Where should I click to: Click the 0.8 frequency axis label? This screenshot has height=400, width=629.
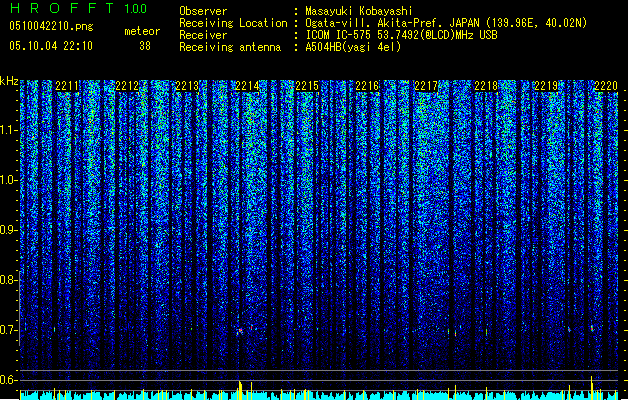(x=8, y=280)
